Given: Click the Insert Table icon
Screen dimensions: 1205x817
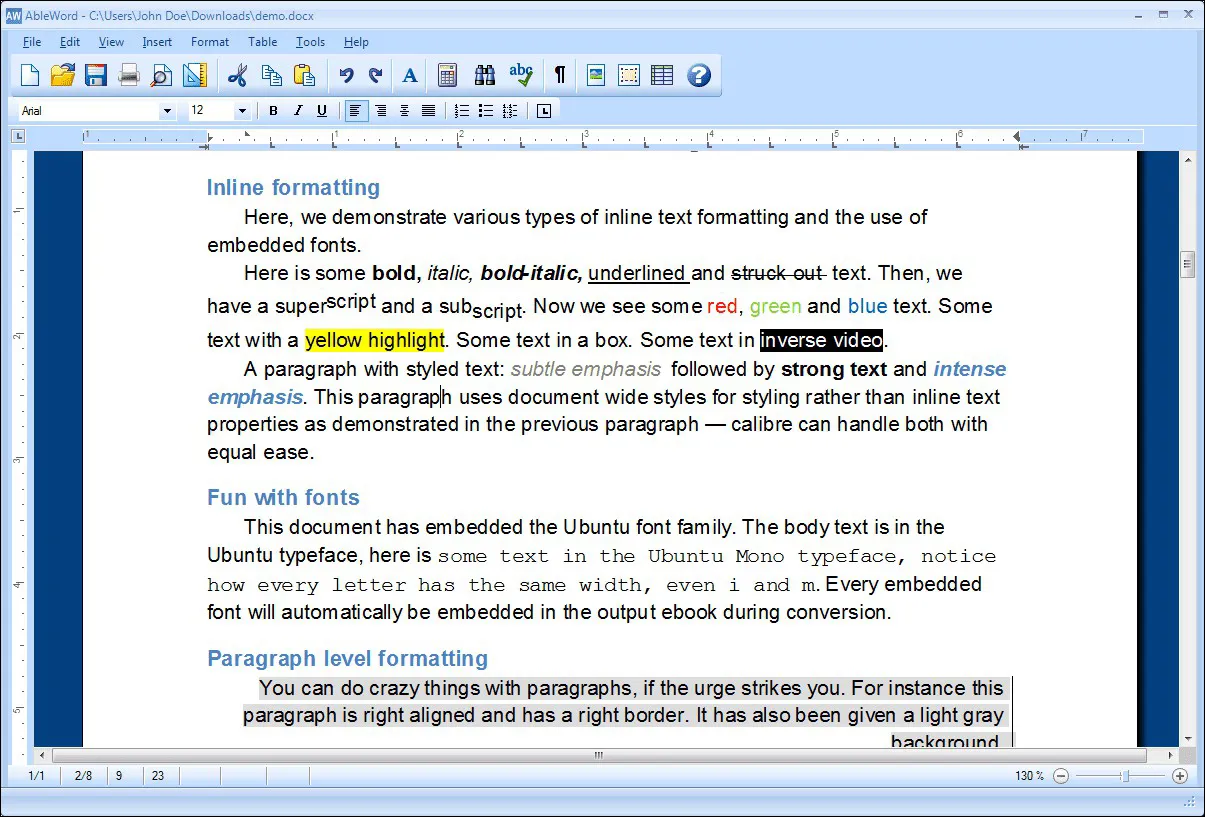Looking at the screenshot, I should [661, 75].
